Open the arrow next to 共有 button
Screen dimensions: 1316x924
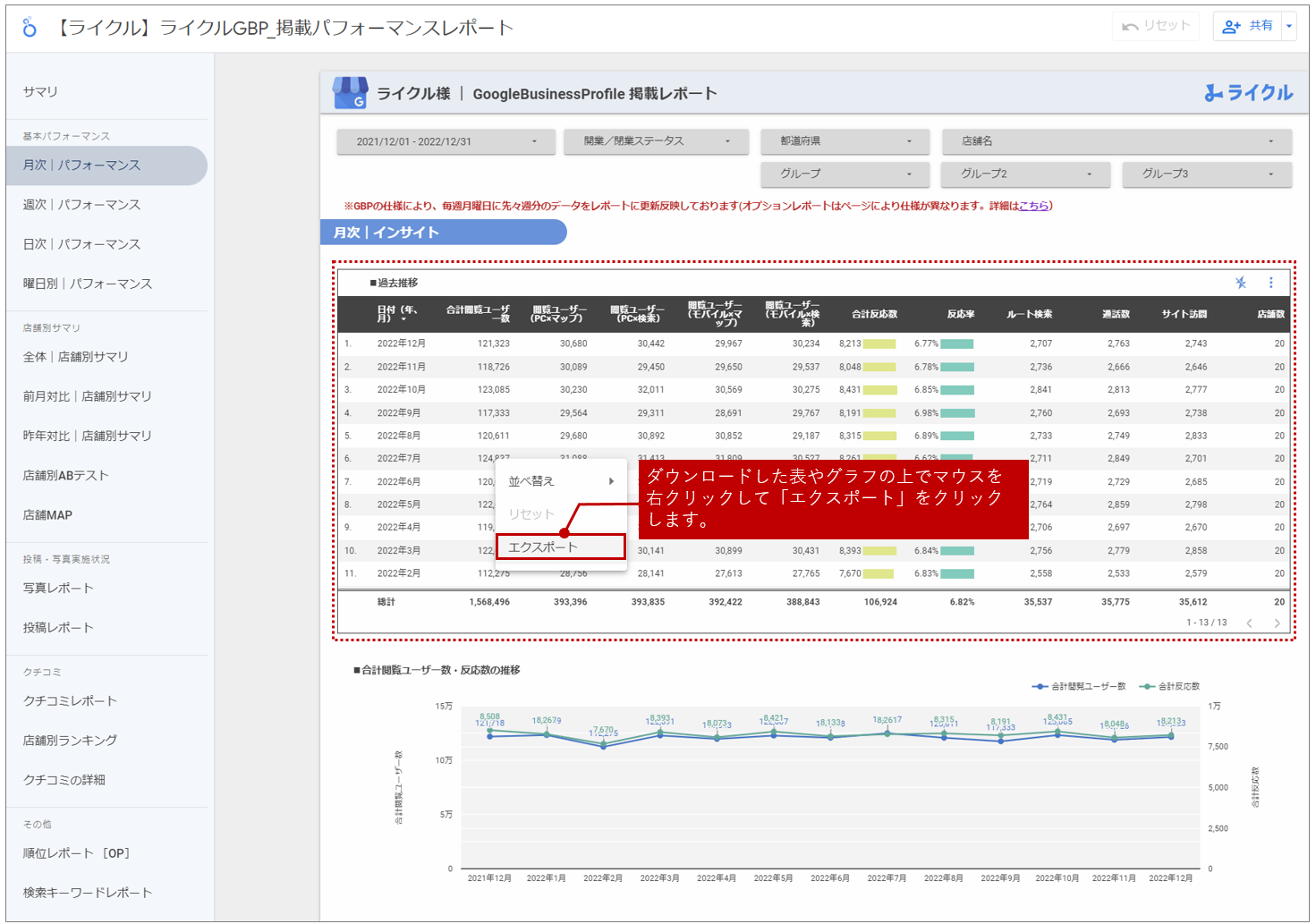pyautogui.click(x=1288, y=26)
